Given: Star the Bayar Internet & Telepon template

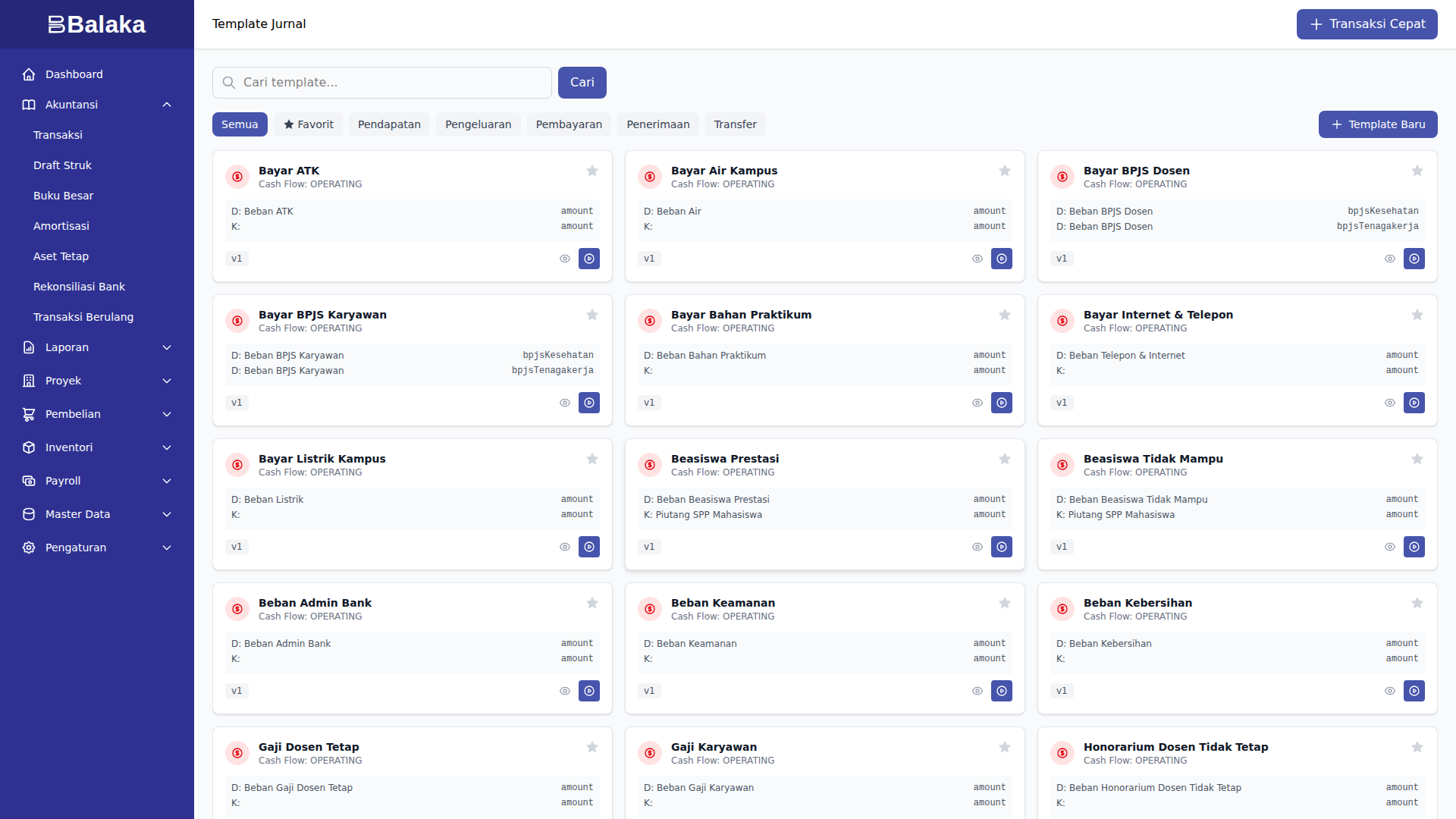Looking at the screenshot, I should click(1417, 315).
